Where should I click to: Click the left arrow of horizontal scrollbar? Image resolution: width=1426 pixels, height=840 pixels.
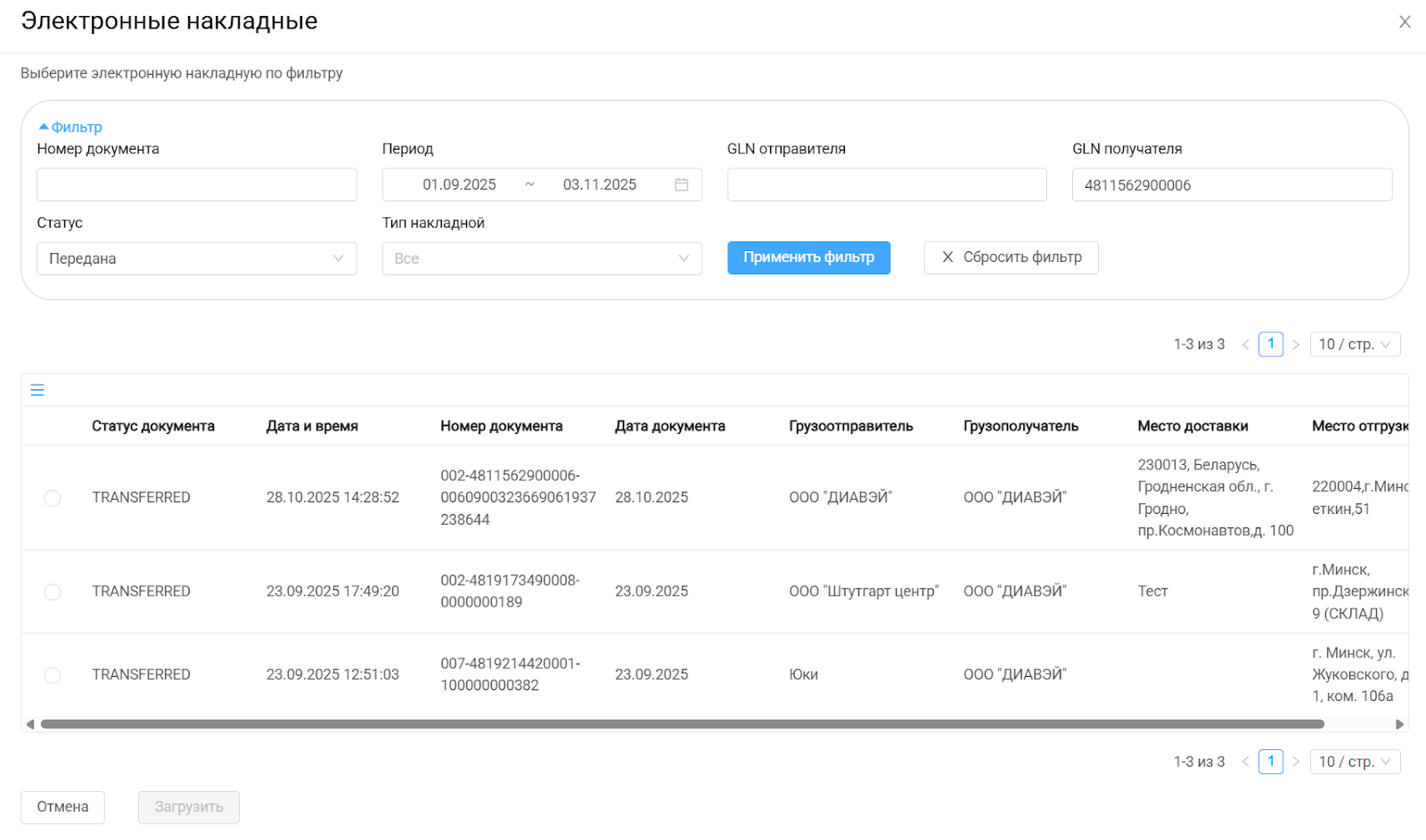tap(30, 724)
